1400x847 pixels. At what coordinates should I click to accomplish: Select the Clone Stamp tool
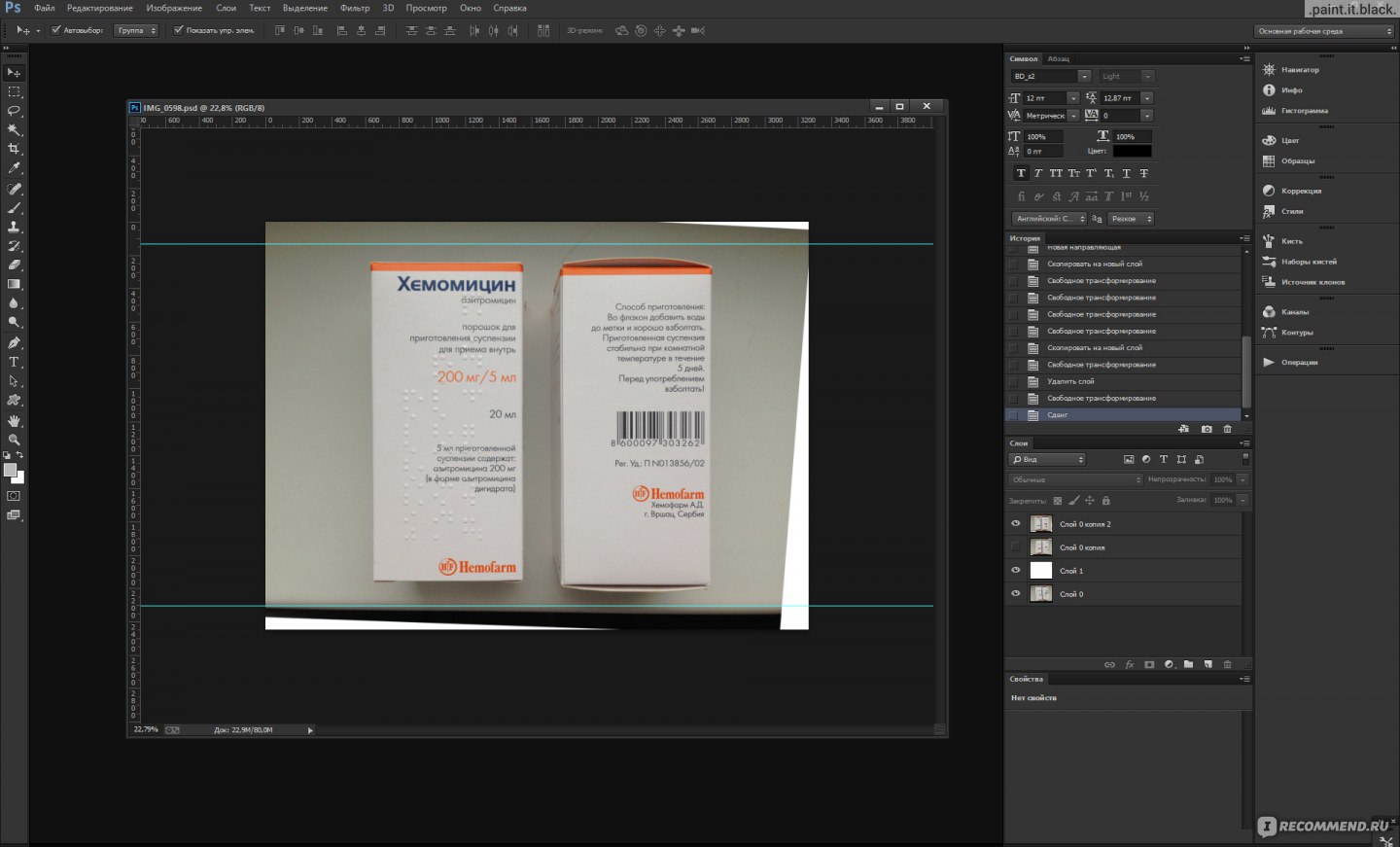14,227
